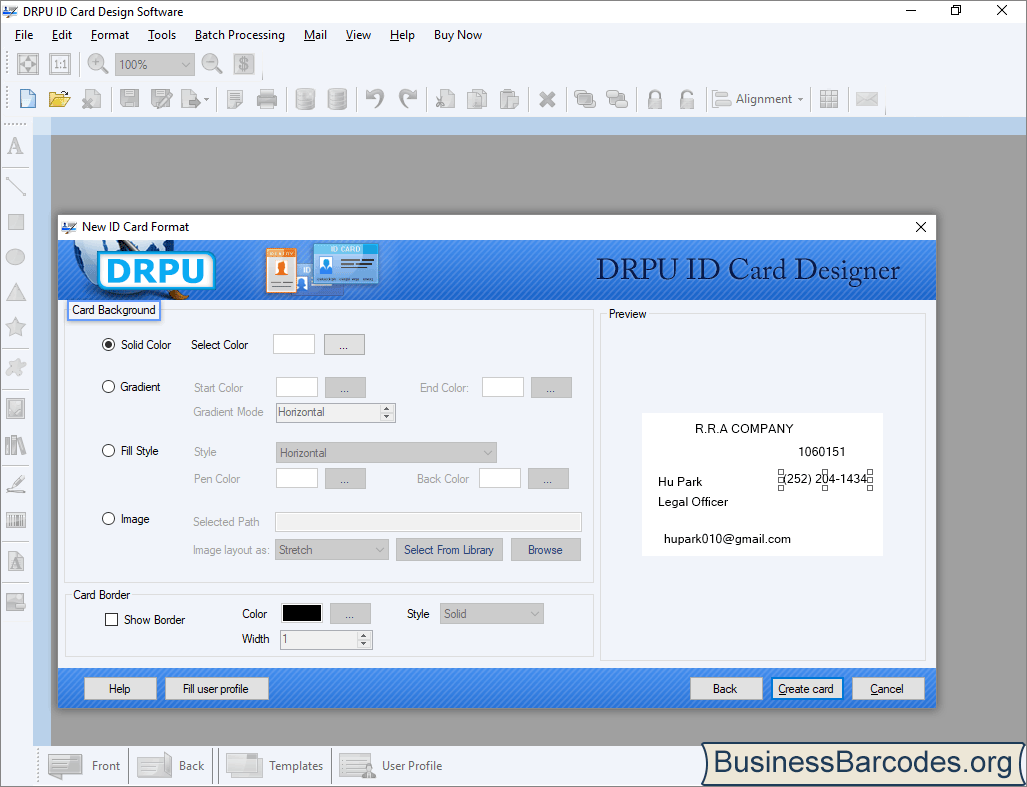Select the Ellipse tool in left sidebar
This screenshot has width=1027, height=787.
point(16,257)
